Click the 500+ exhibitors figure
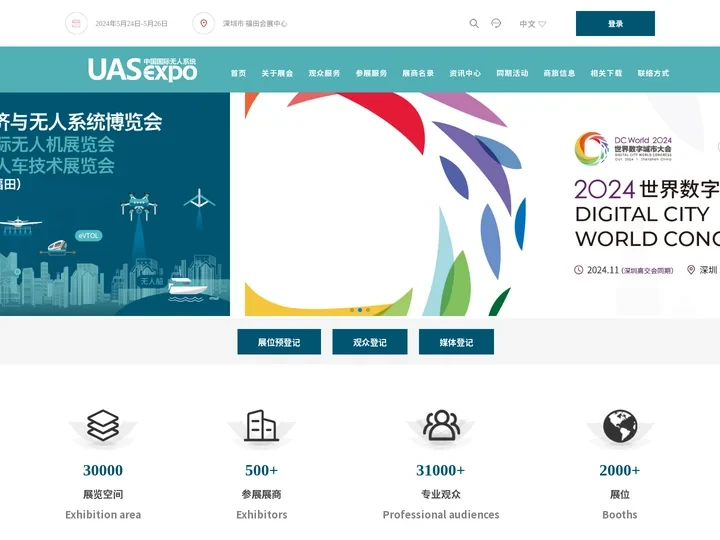The width and height of the screenshot is (720, 540). pos(261,470)
